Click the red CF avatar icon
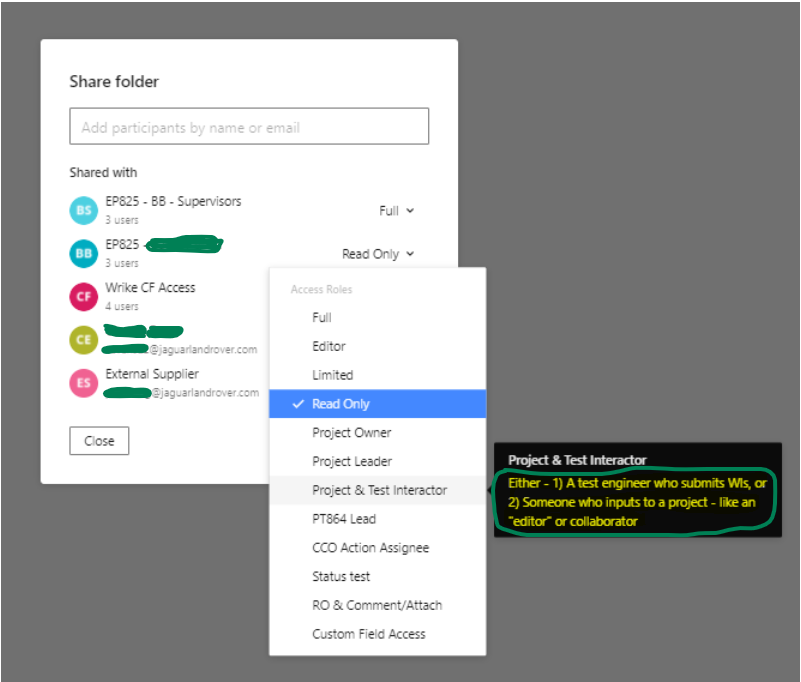 click(x=83, y=297)
